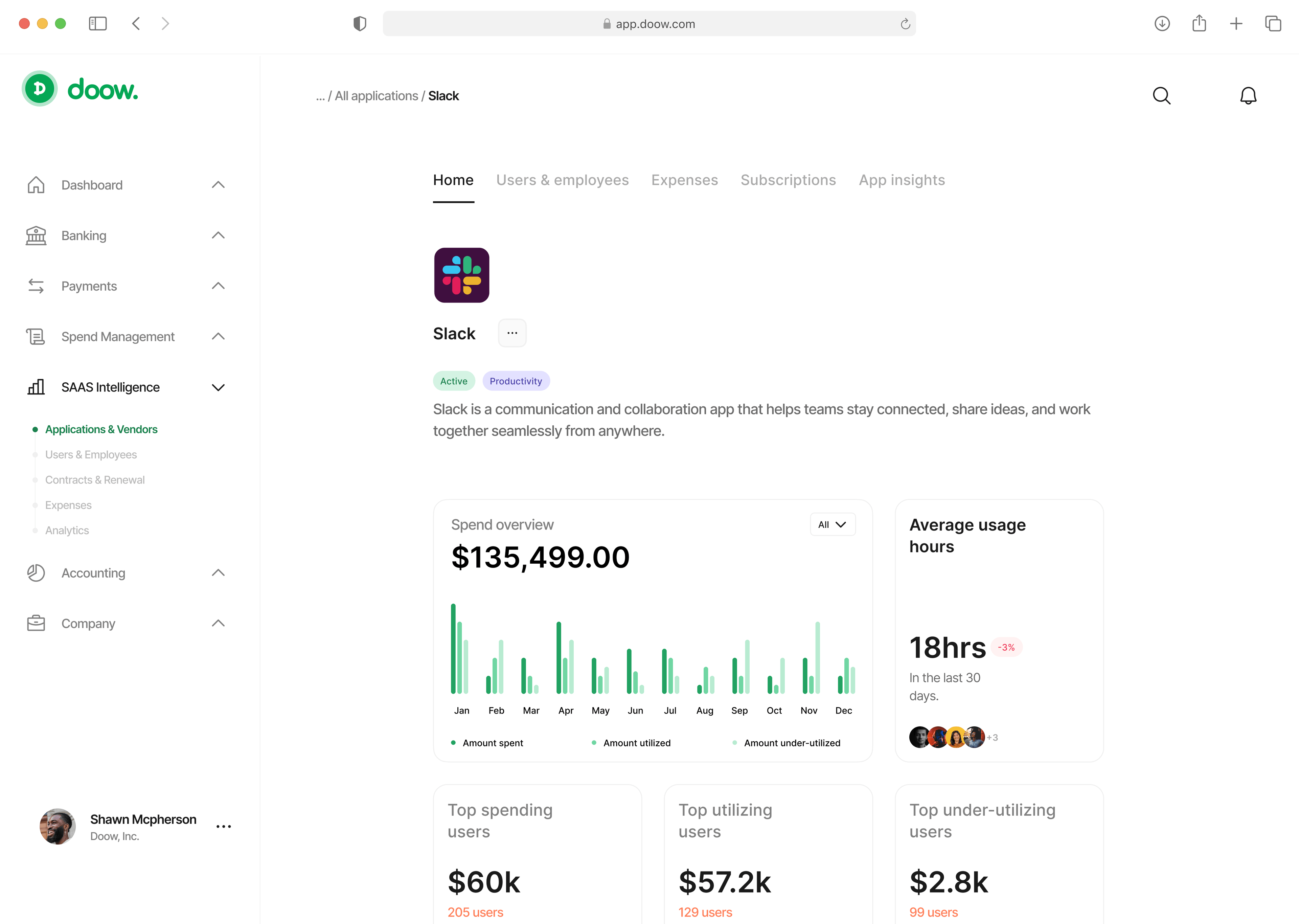Viewport: 1299px width, 924px height.
Task: Click the doow logo icon
Action: (x=39, y=89)
